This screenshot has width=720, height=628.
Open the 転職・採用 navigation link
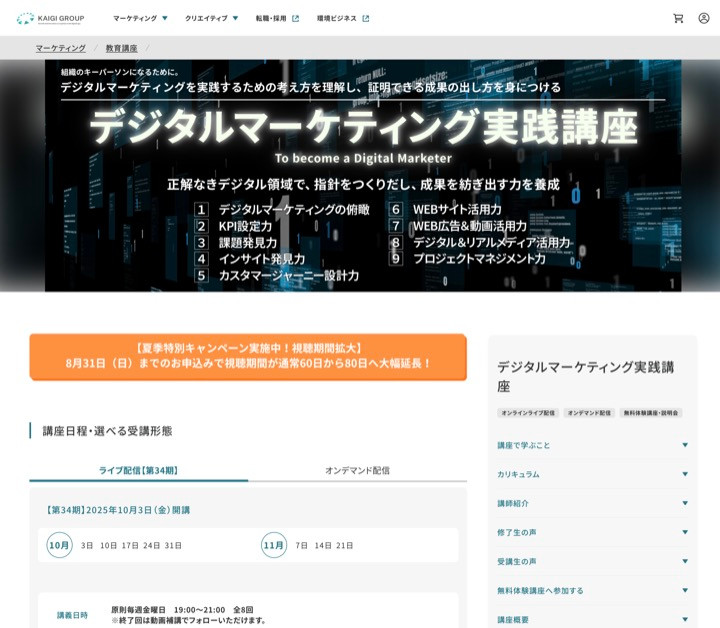point(271,18)
